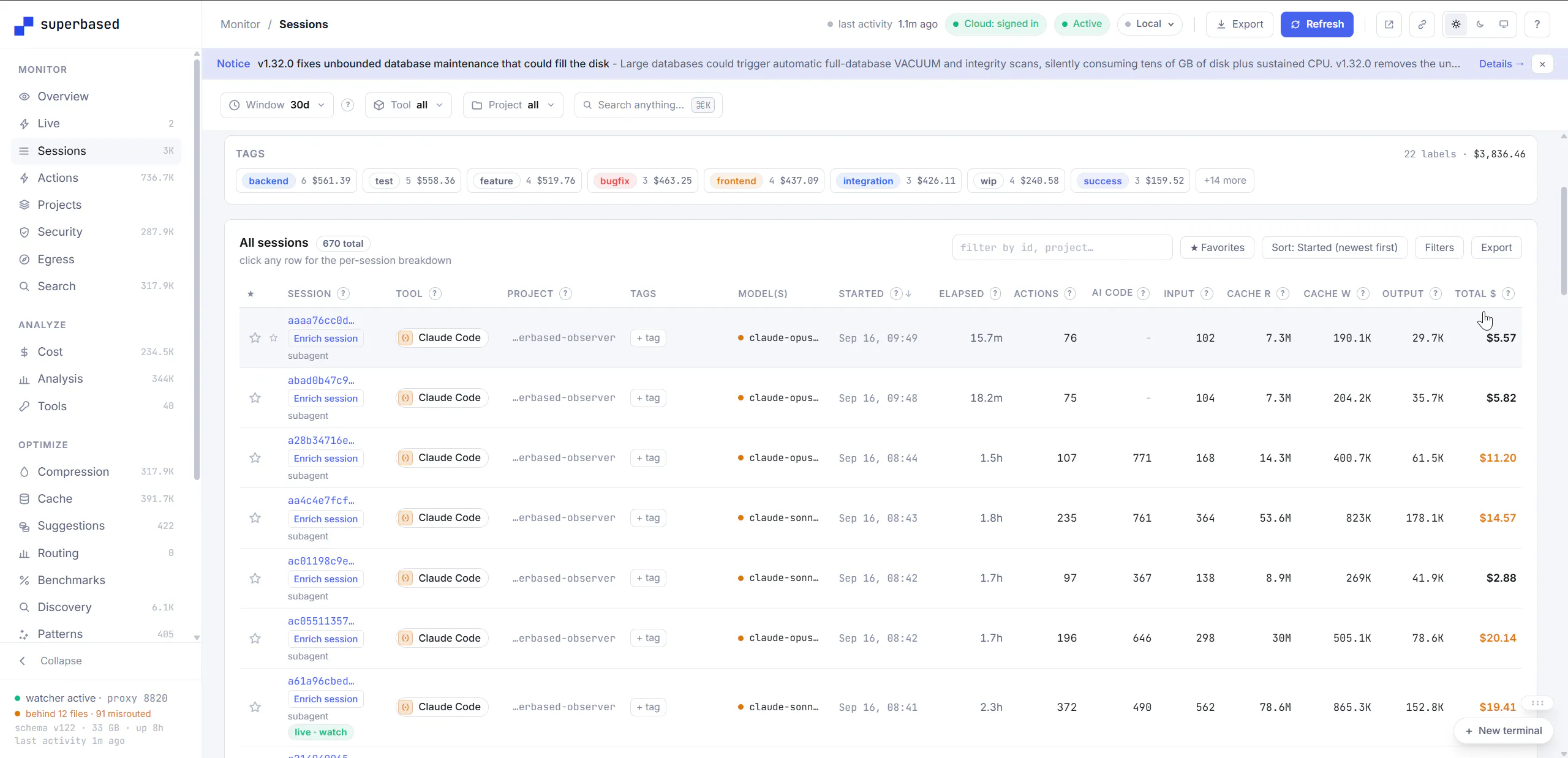Sort by STARTED column arrow
This screenshot has width=1568, height=758.
909,294
